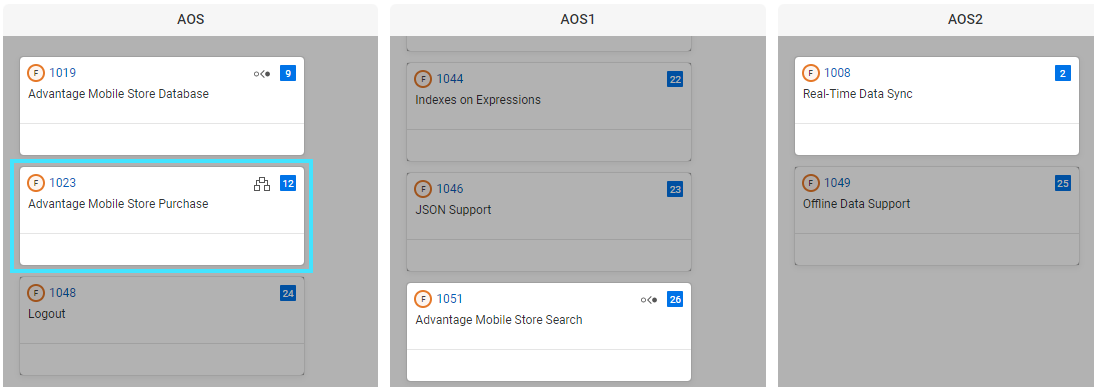Click the feature icon on card 1049
Viewport: 1094px width, 387px height.
(811, 183)
